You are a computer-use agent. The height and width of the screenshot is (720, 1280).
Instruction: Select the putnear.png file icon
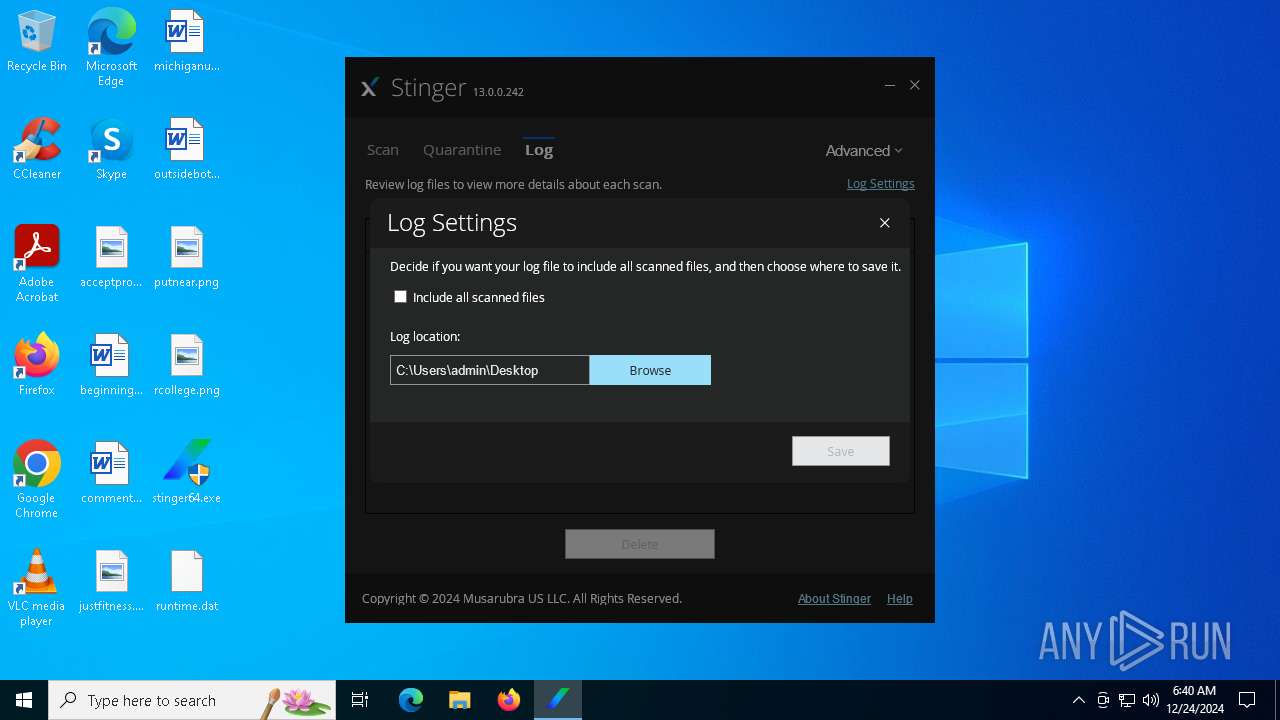[x=186, y=258]
